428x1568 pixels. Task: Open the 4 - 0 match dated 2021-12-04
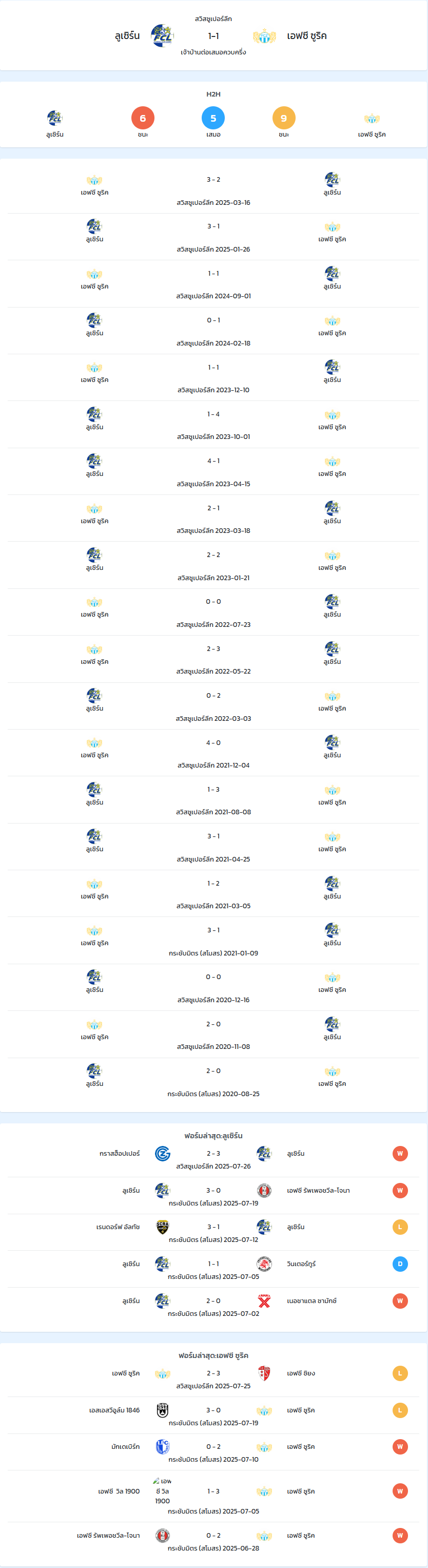pyautogui.click(x=213, y=753)
